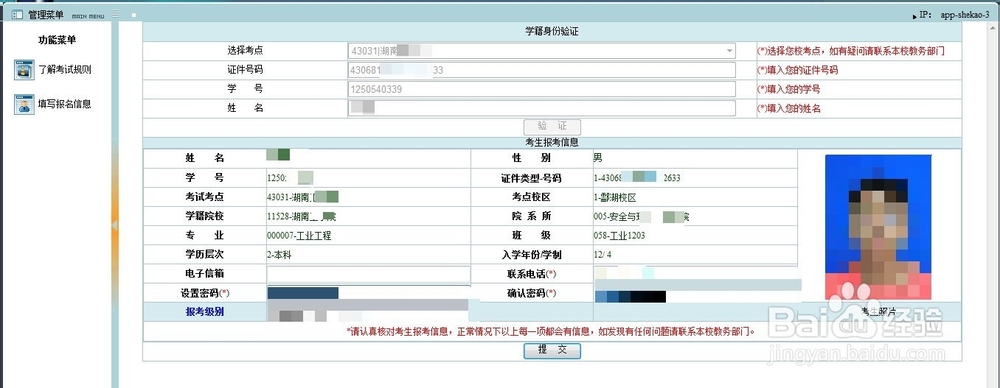Click the 性别 value 男
Viewport: 1000px width, 388px height.
click(x=598, y=158)
